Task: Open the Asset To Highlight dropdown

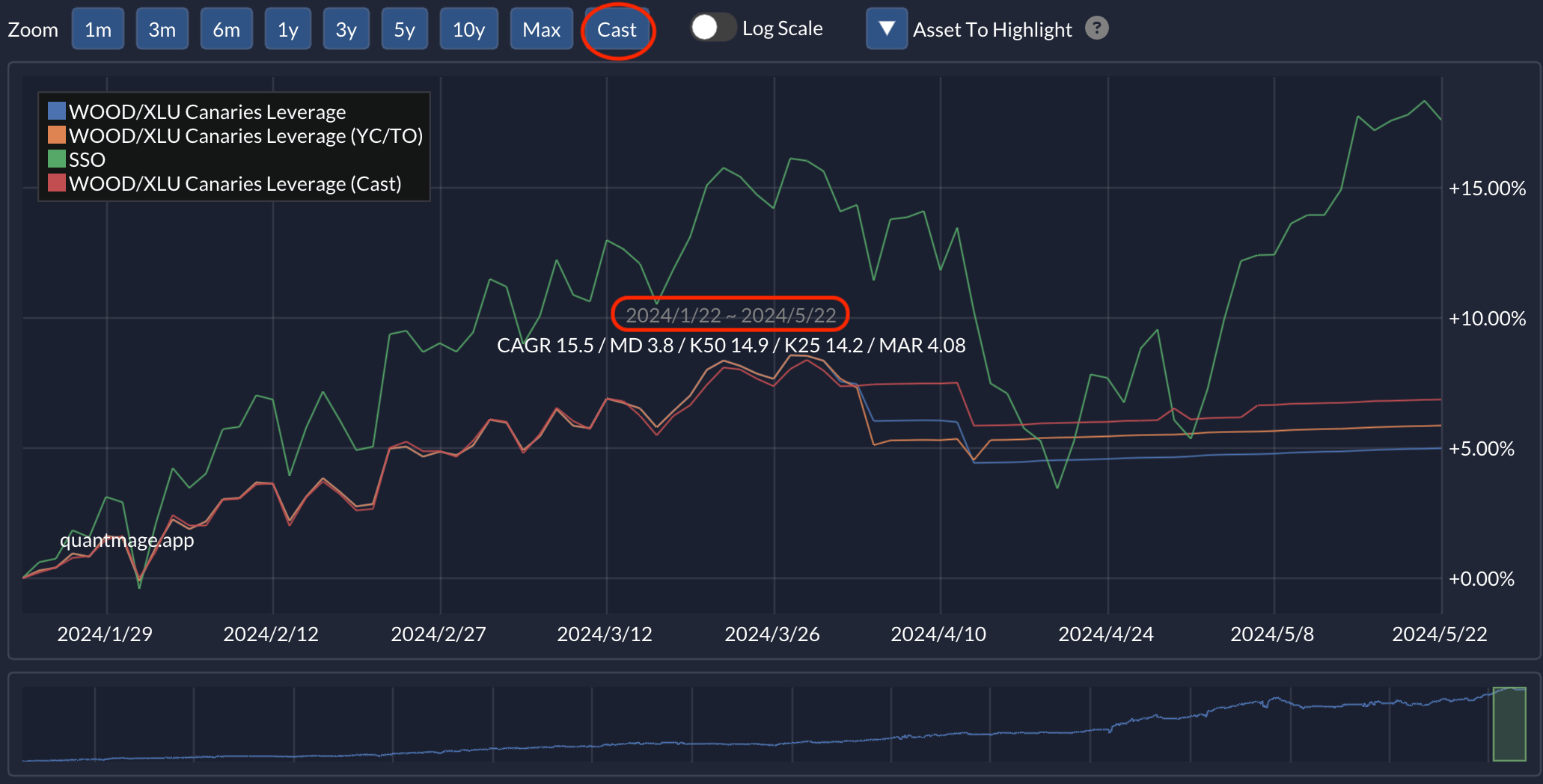Action: coord(887,28)
